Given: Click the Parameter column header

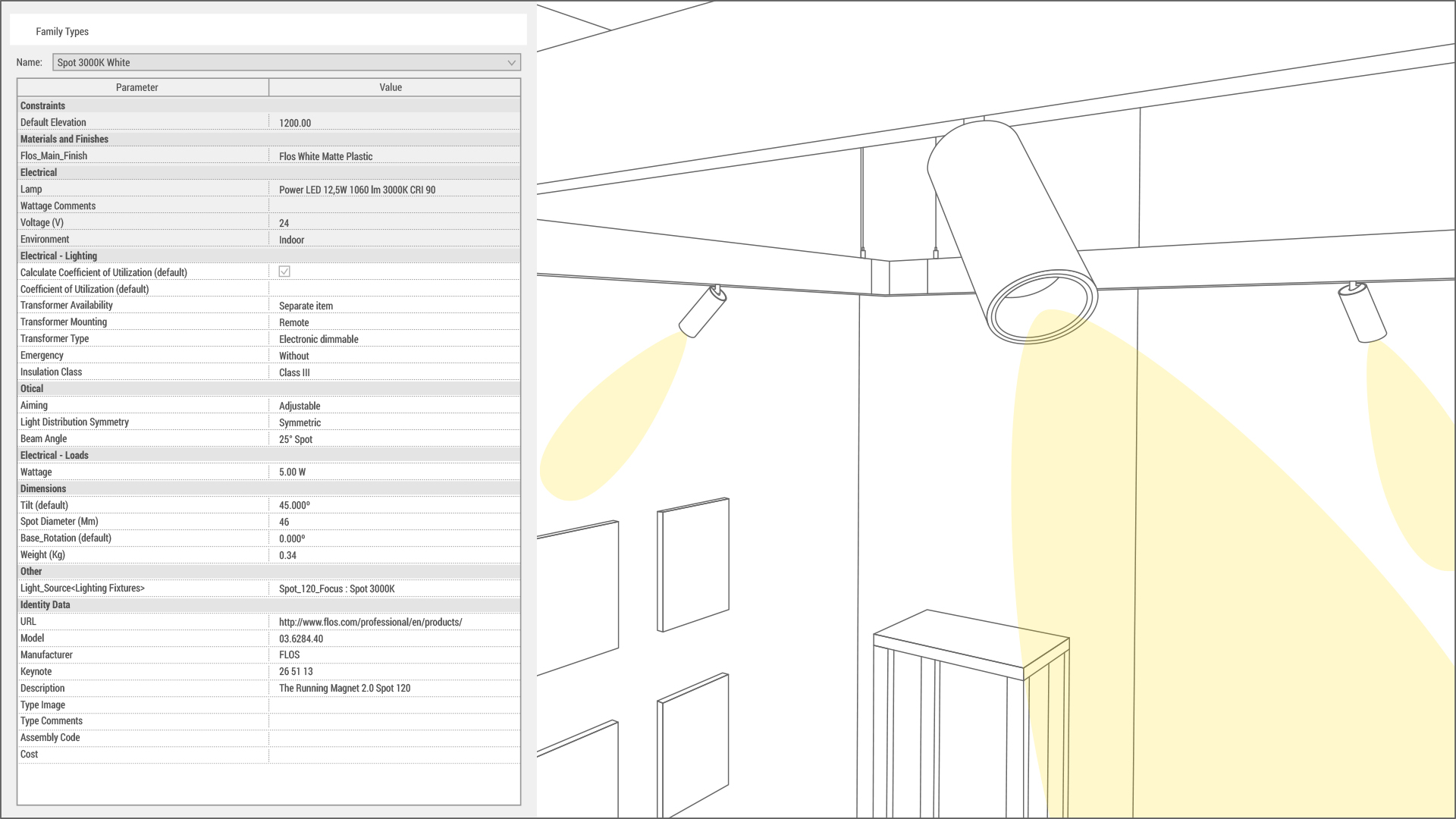Looking at the screenshot, I should coord(137,87).
